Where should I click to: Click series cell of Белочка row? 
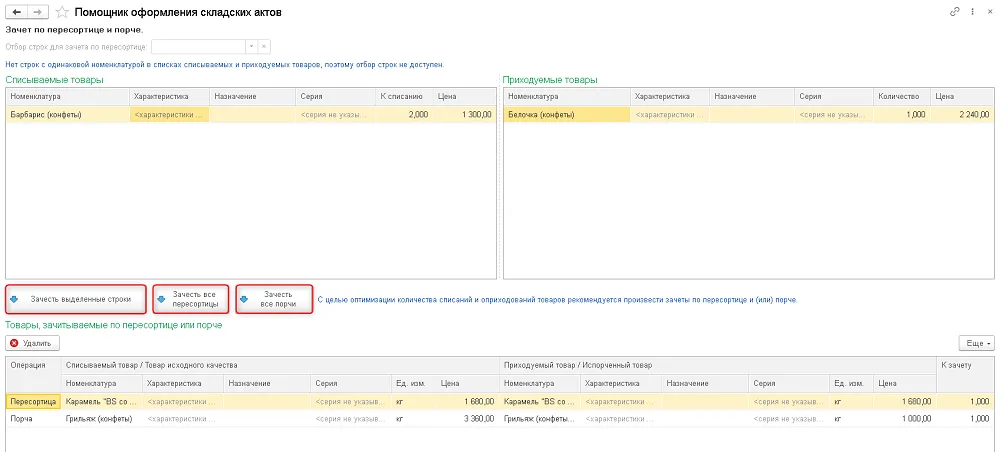[x=834, y=115]
